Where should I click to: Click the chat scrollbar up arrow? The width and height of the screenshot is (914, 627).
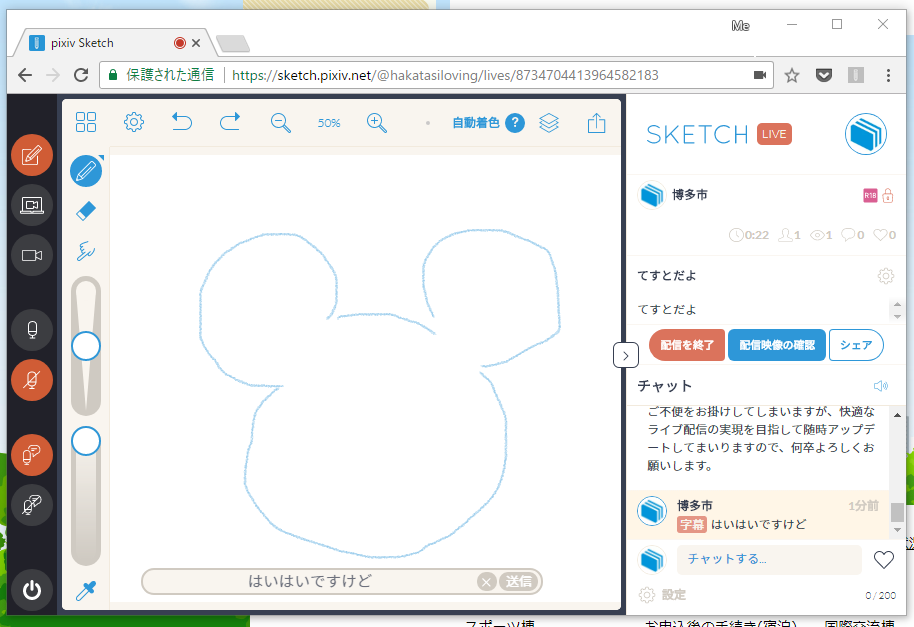point(897,415)
